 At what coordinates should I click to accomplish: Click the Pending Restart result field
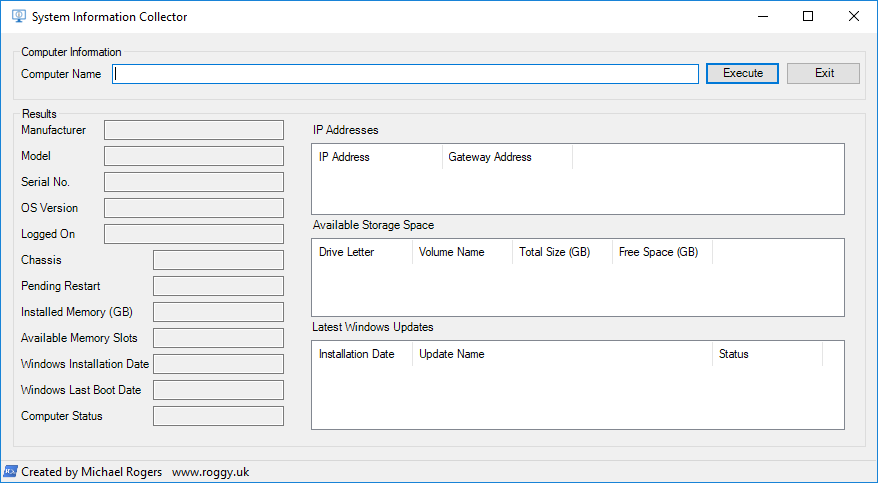click(218, 286)
